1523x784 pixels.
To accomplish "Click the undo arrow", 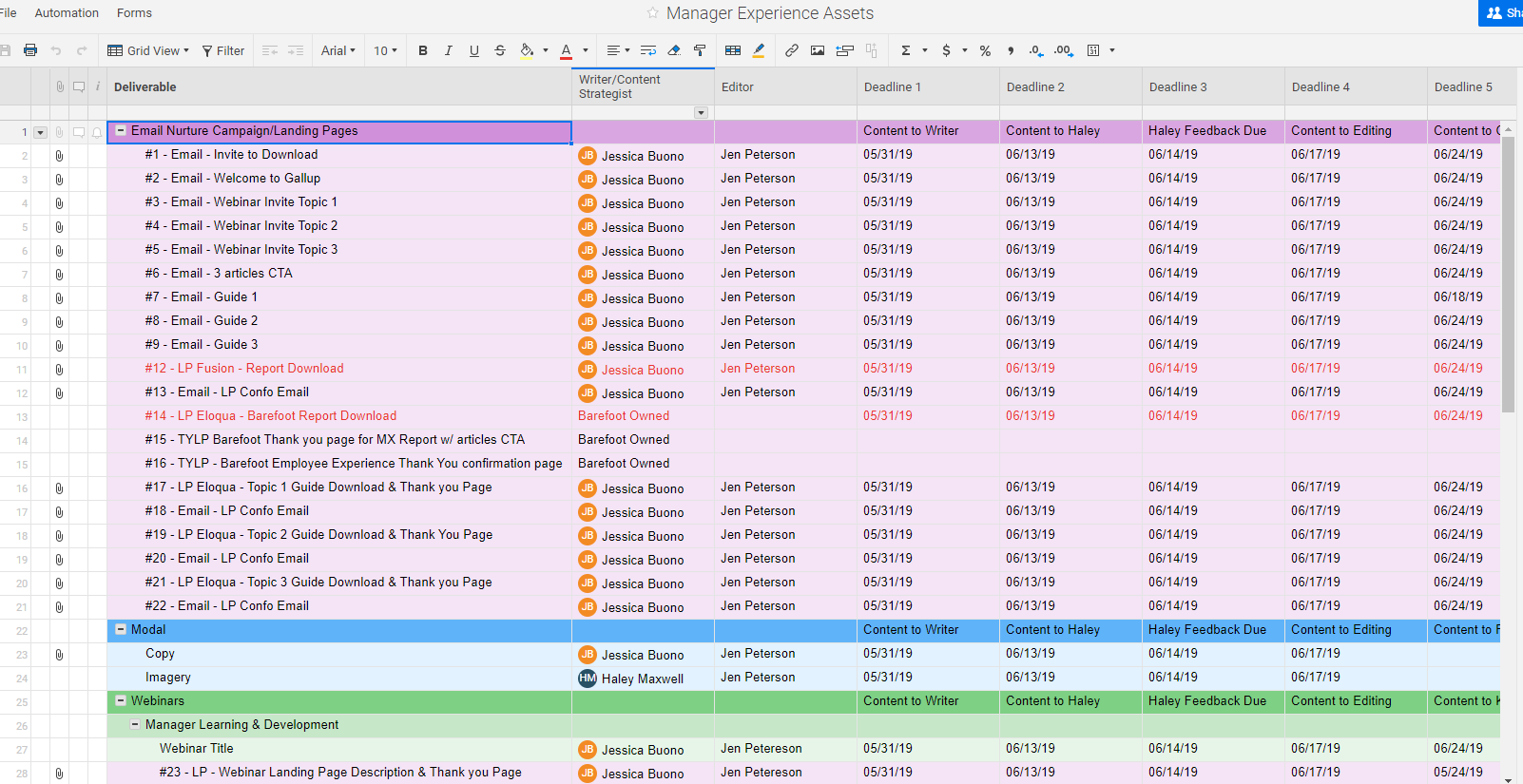I will pos(56,50).
